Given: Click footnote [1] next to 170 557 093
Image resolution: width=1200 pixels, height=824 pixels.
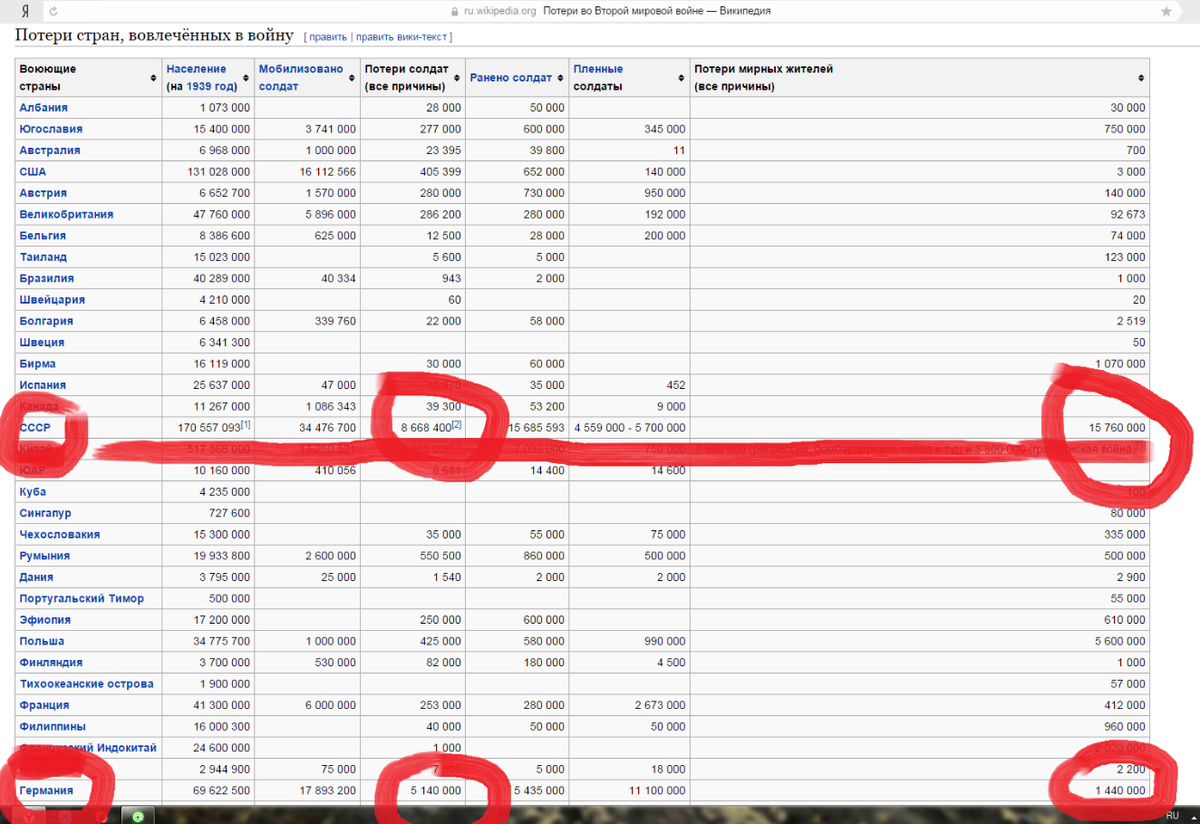Looking at the screenshot, I should [245, 424].
